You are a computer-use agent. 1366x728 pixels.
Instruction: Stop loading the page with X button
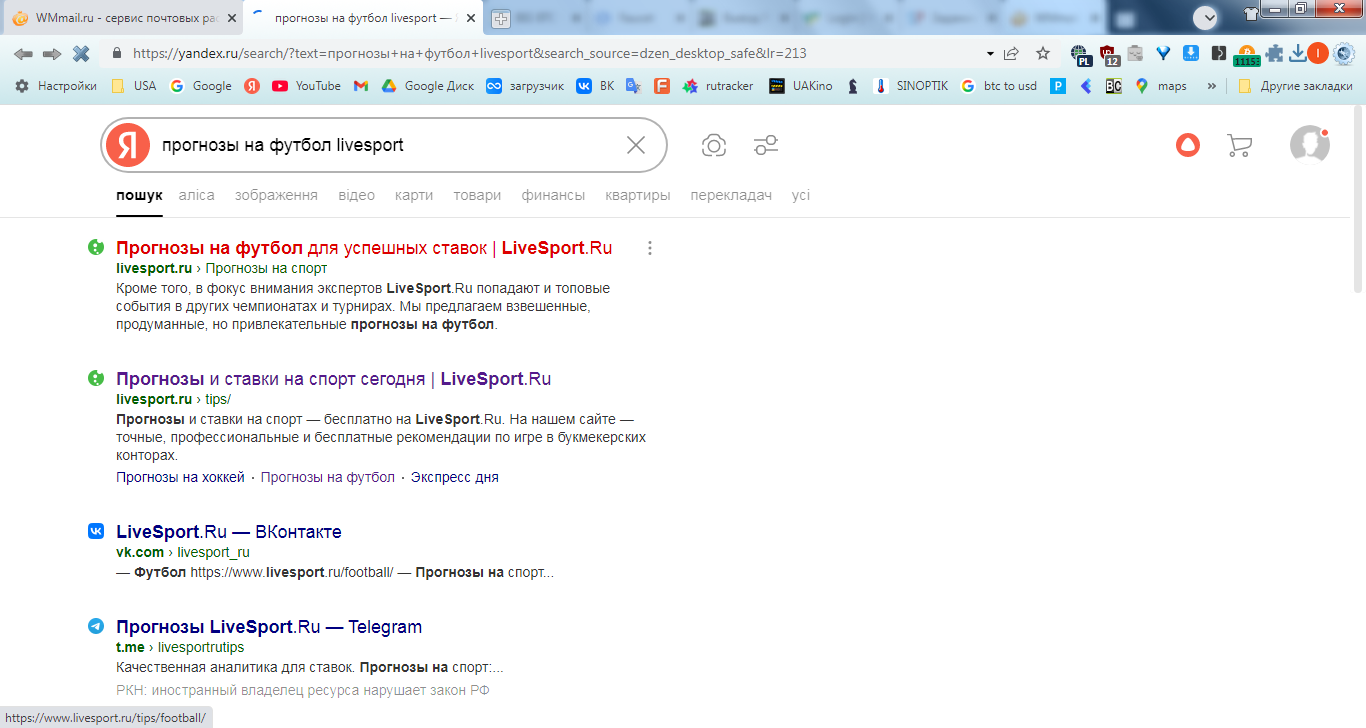click(x=81, y=54)
